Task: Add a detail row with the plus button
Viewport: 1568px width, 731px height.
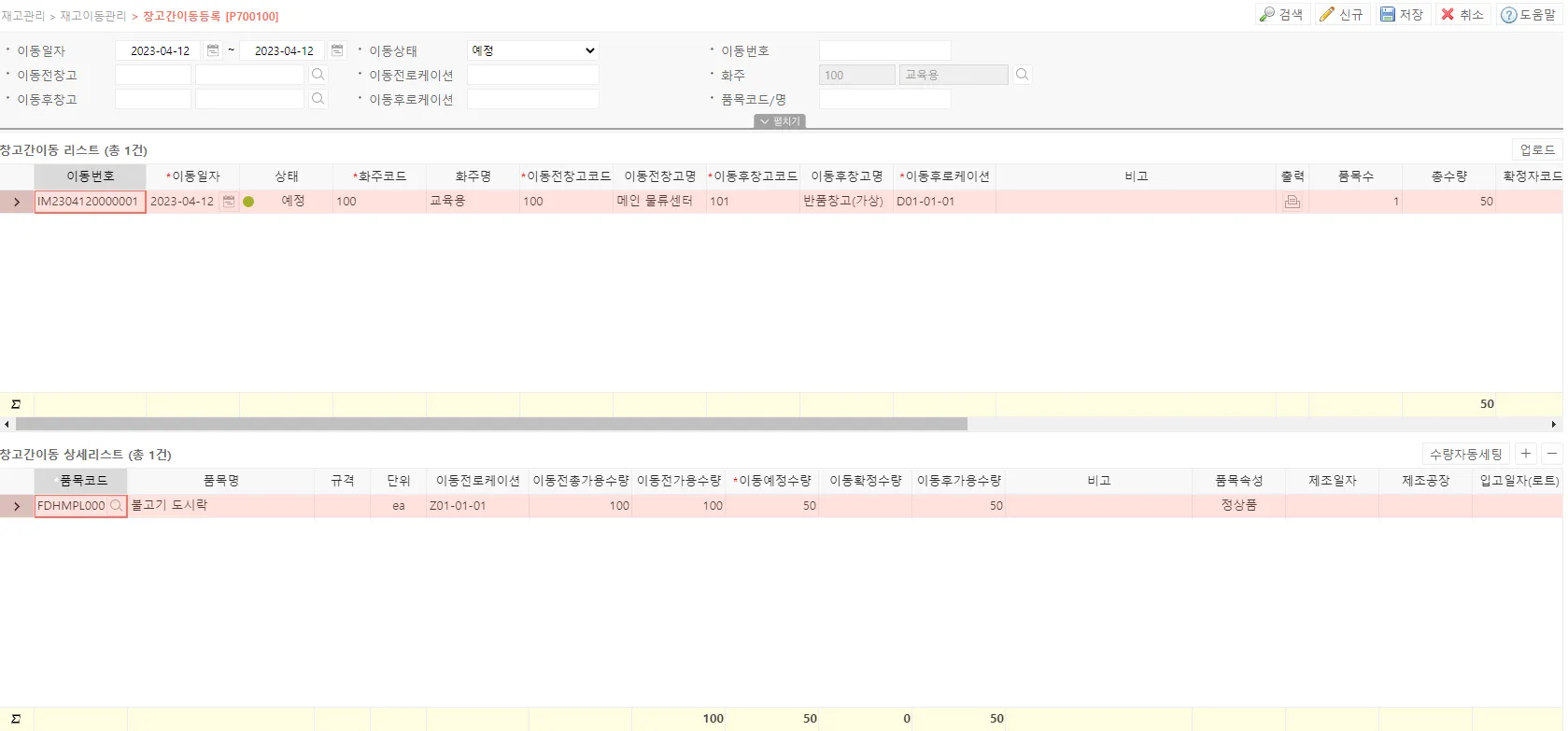Action: pos(1526,454)
